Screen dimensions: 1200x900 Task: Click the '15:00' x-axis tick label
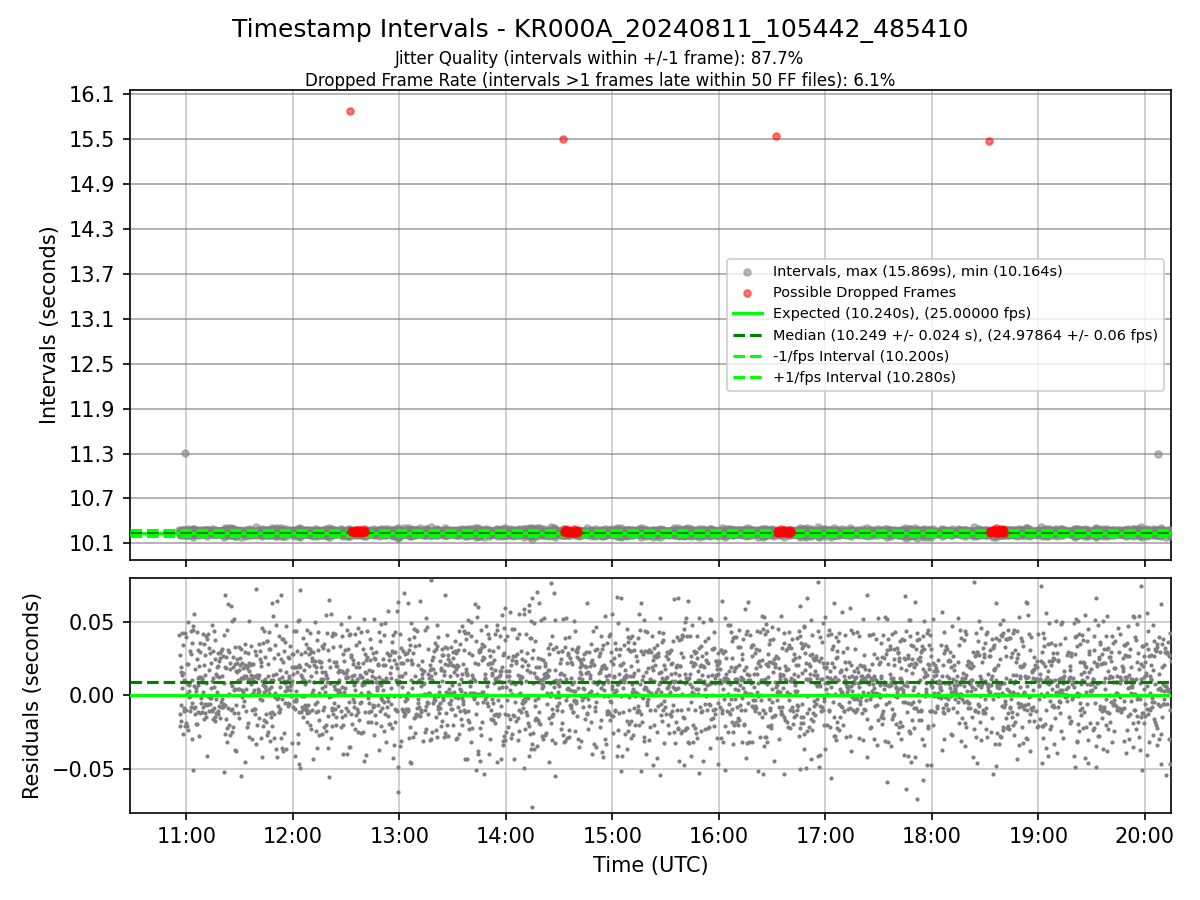612,835
